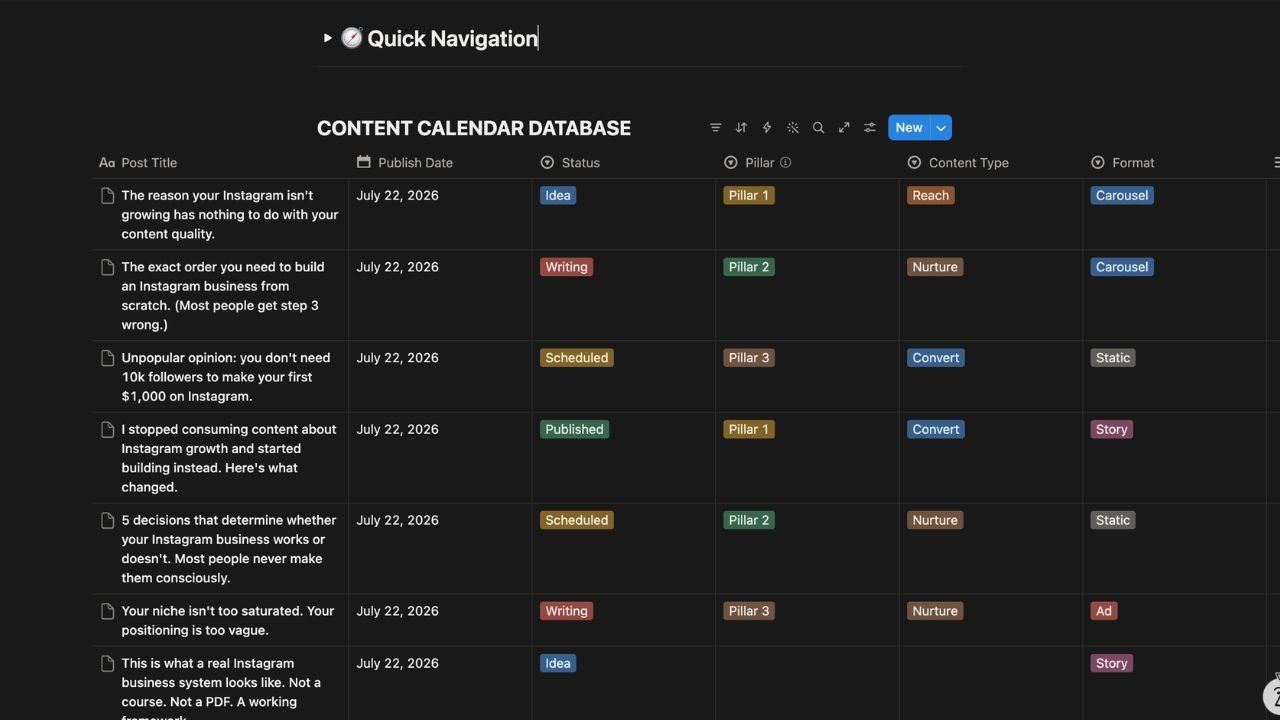Open view settings via the sliders icon
This screenshot has height=720, width=1280.
(869, 127)
